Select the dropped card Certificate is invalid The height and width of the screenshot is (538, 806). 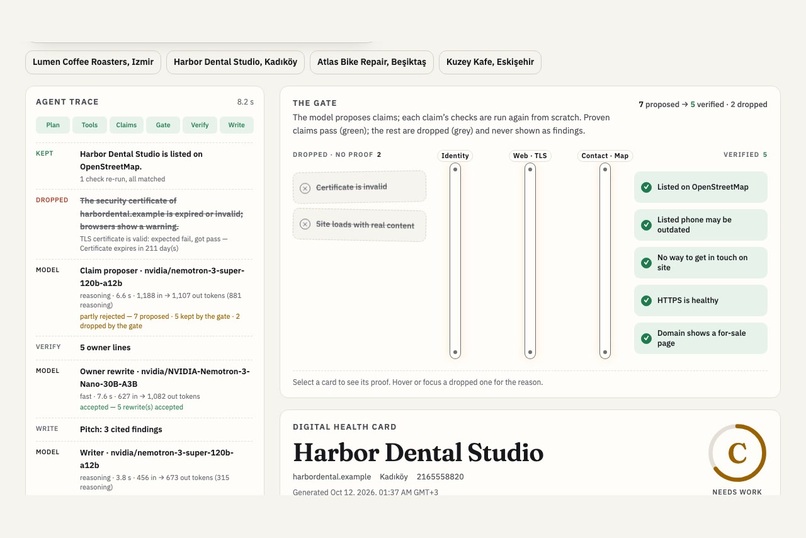tap(359, 187)
